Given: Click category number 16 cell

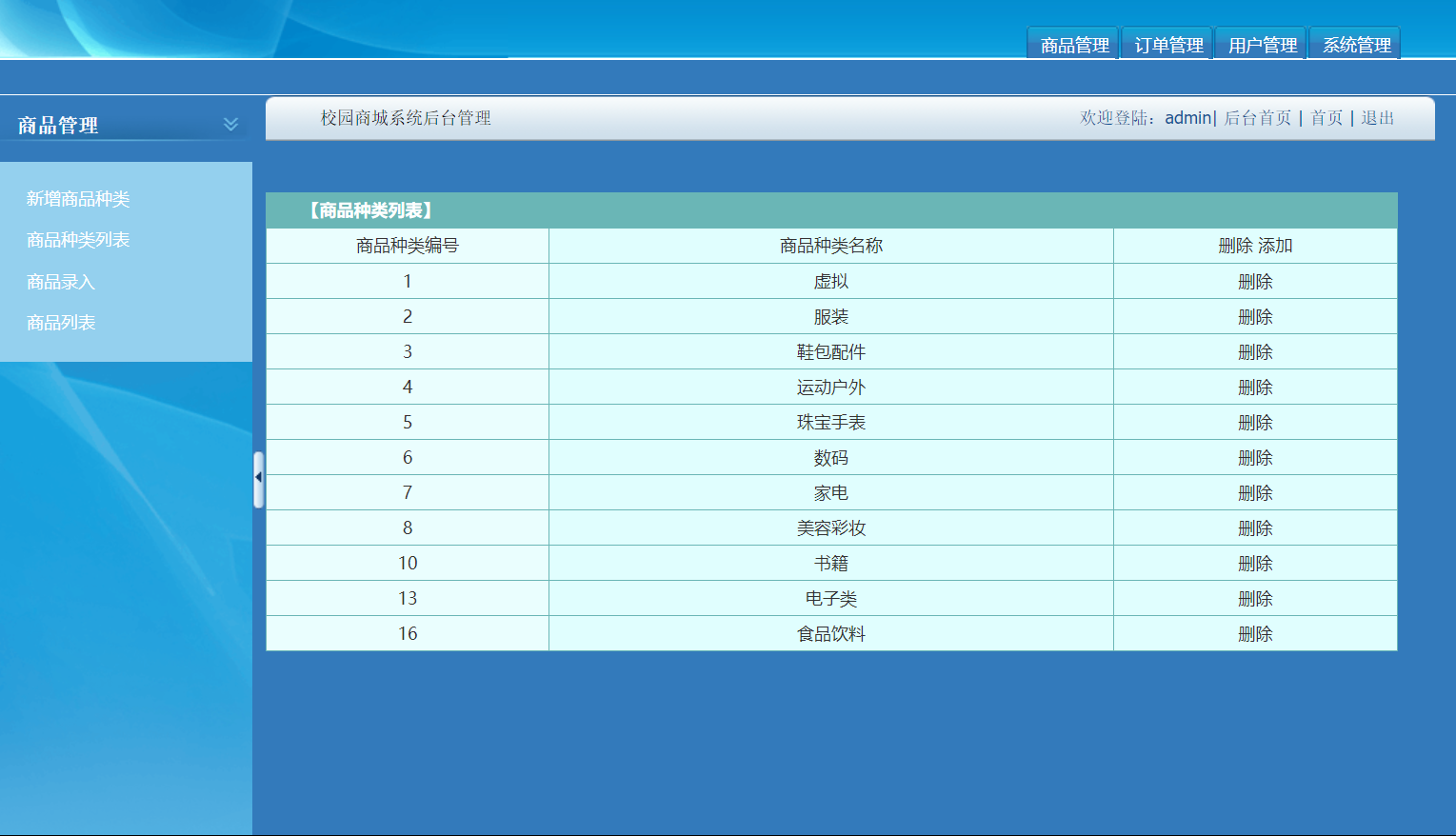Looking at the screenshot, I should coord(408,634).
